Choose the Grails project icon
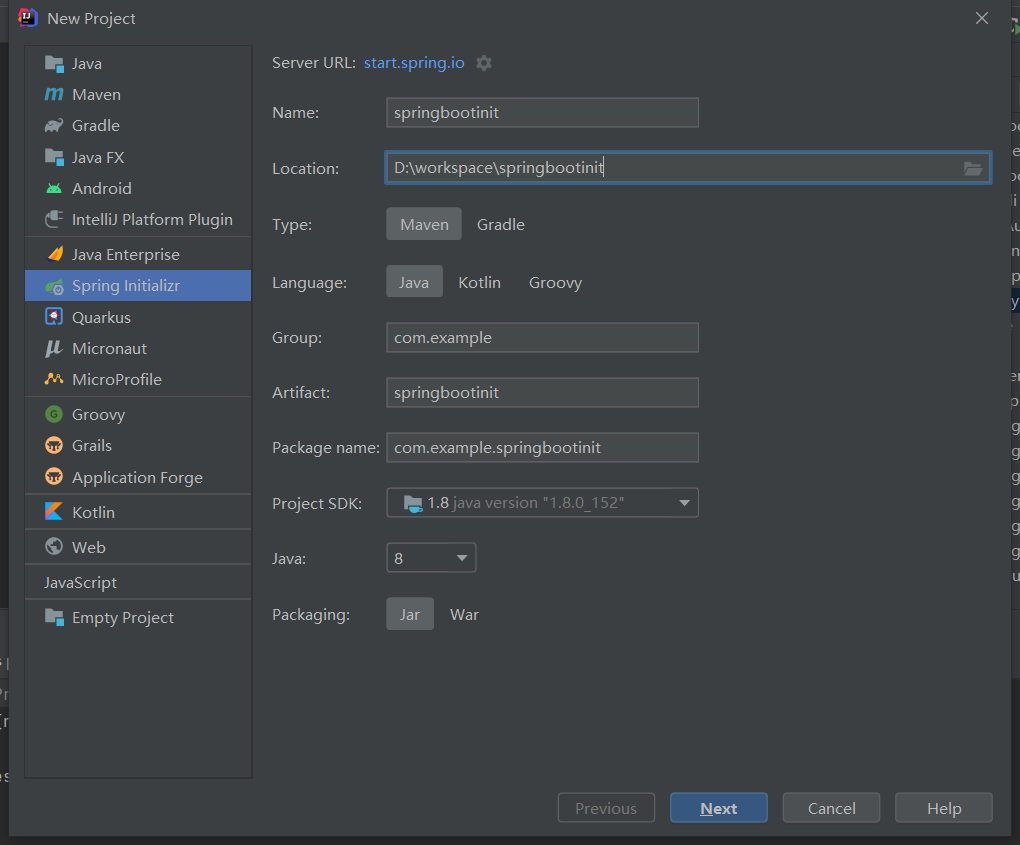Image resolution: width=1020 pixels, height=845 pixels. [54, 446]
